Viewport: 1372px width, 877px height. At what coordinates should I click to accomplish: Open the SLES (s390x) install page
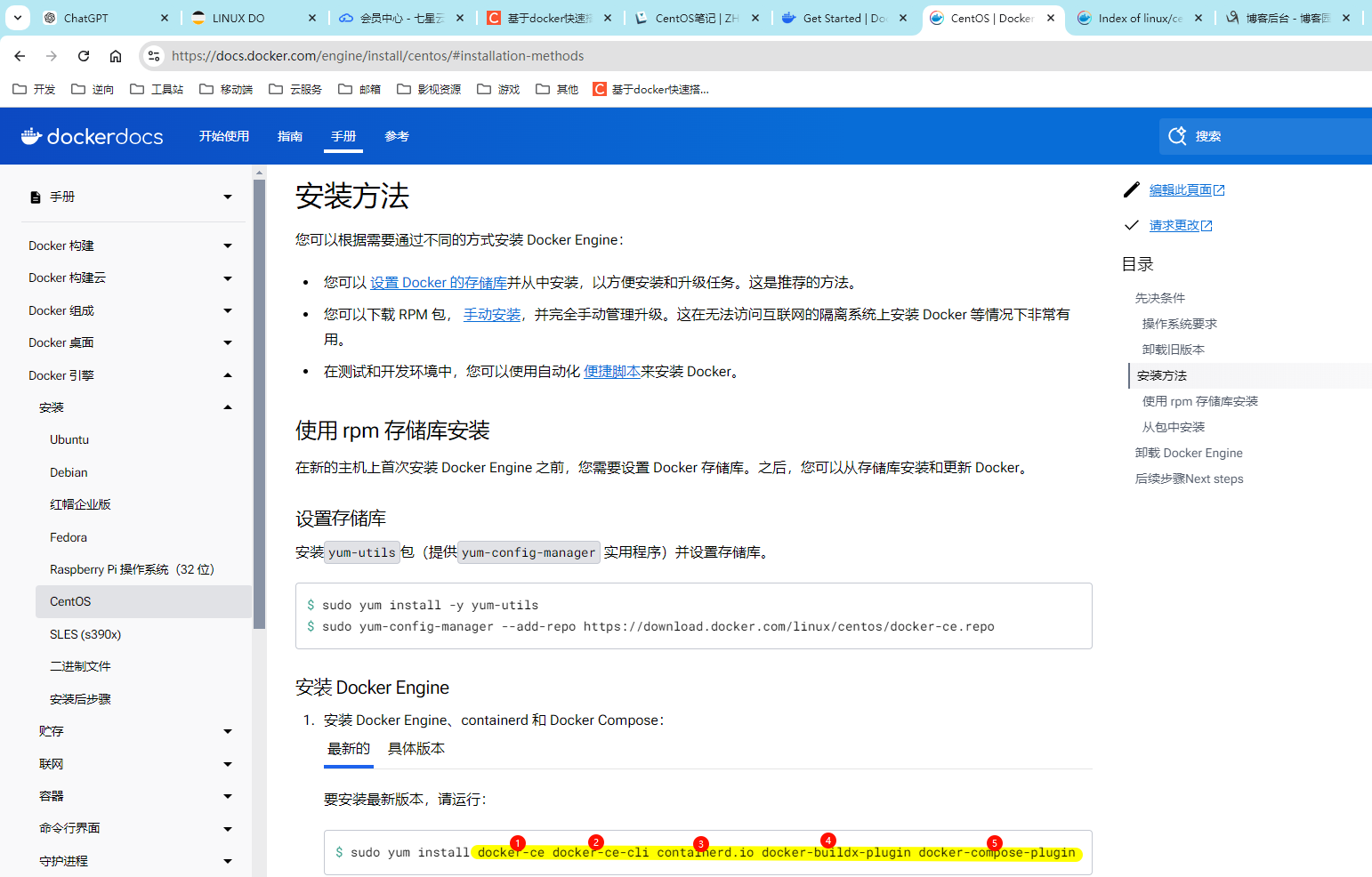tap(85, 634)
